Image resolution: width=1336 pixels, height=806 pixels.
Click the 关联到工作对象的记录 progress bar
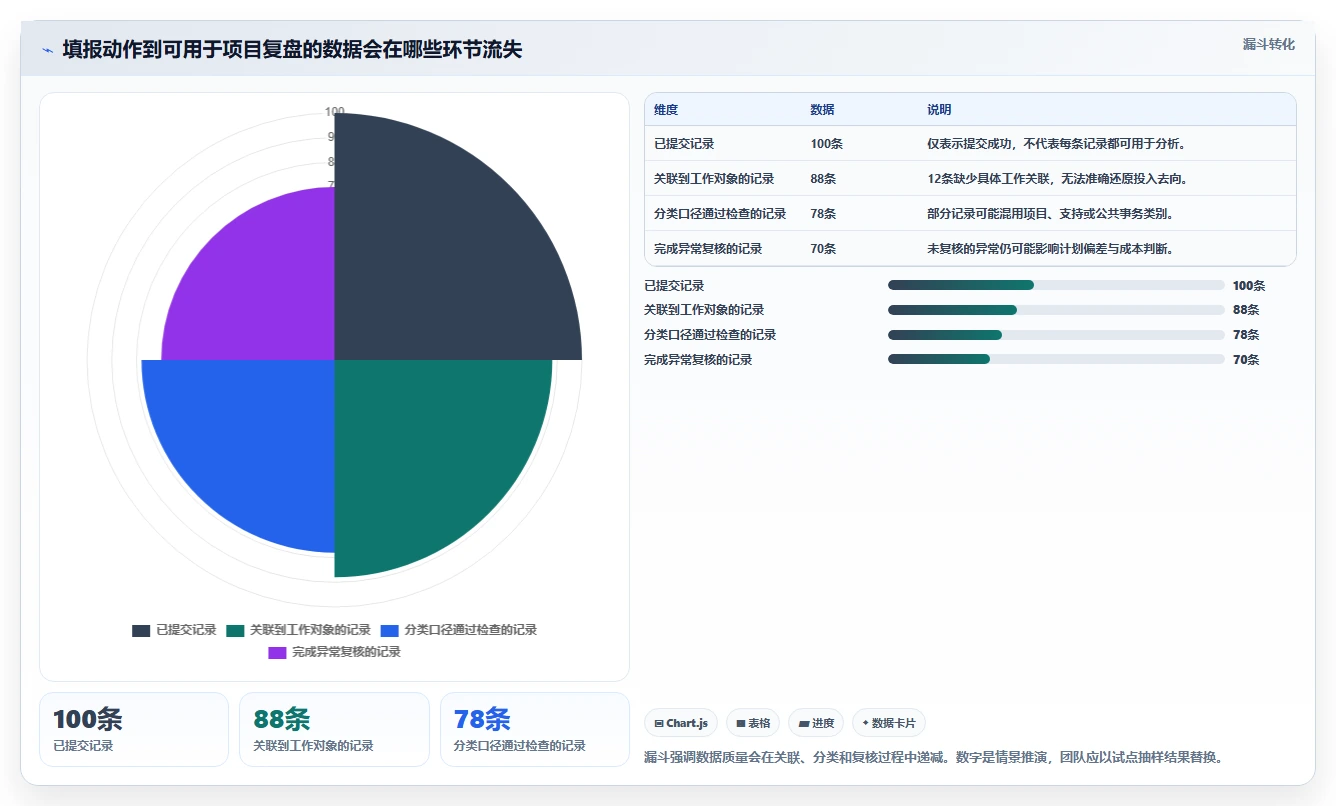[x=1056, y=310]
